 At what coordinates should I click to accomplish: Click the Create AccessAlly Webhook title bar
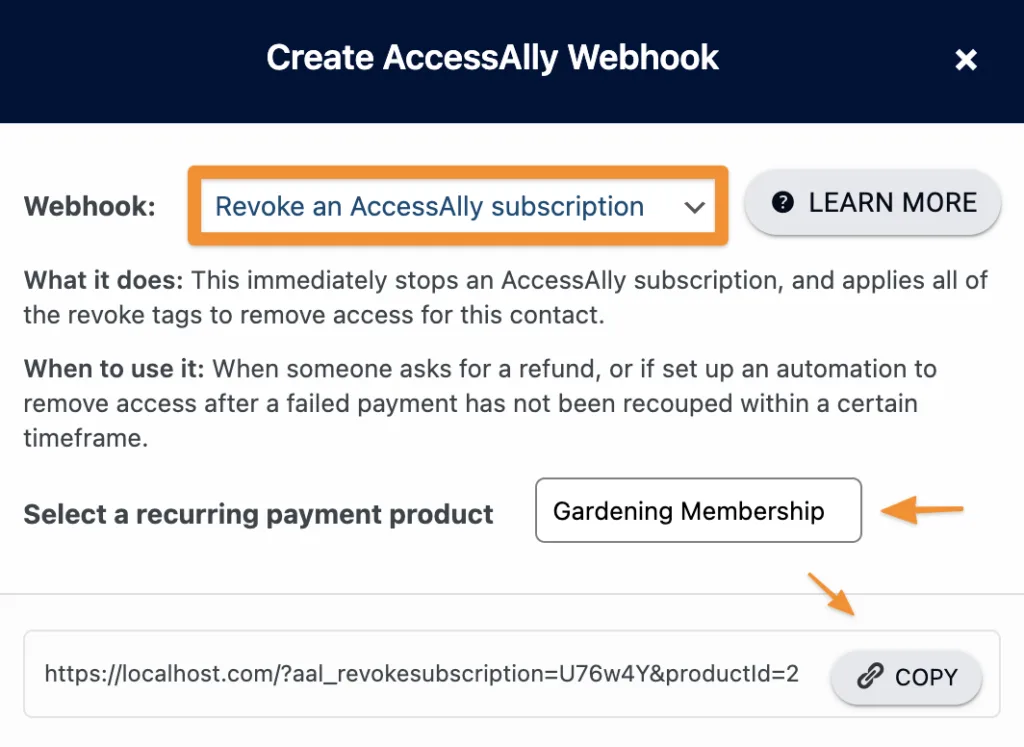[492, 58]
